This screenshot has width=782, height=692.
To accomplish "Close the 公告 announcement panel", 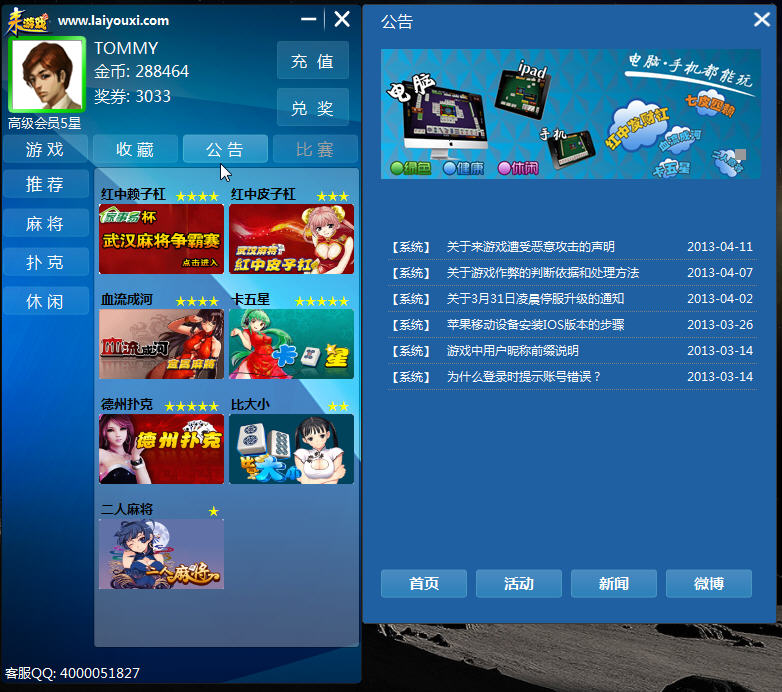I will [760, 20].
